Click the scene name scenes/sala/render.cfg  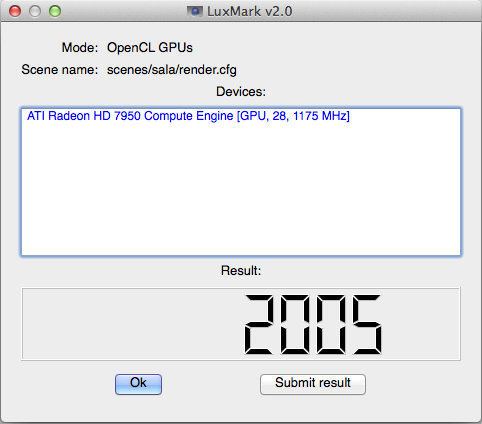pos(172,70)
